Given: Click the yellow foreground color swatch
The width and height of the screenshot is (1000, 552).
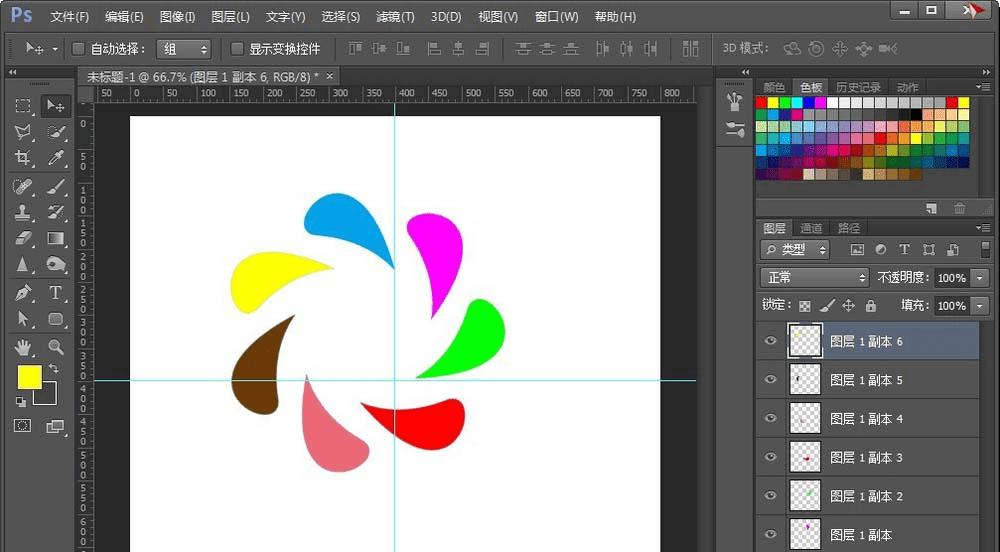Looking at the screenshot, I should tap(29, 376).
